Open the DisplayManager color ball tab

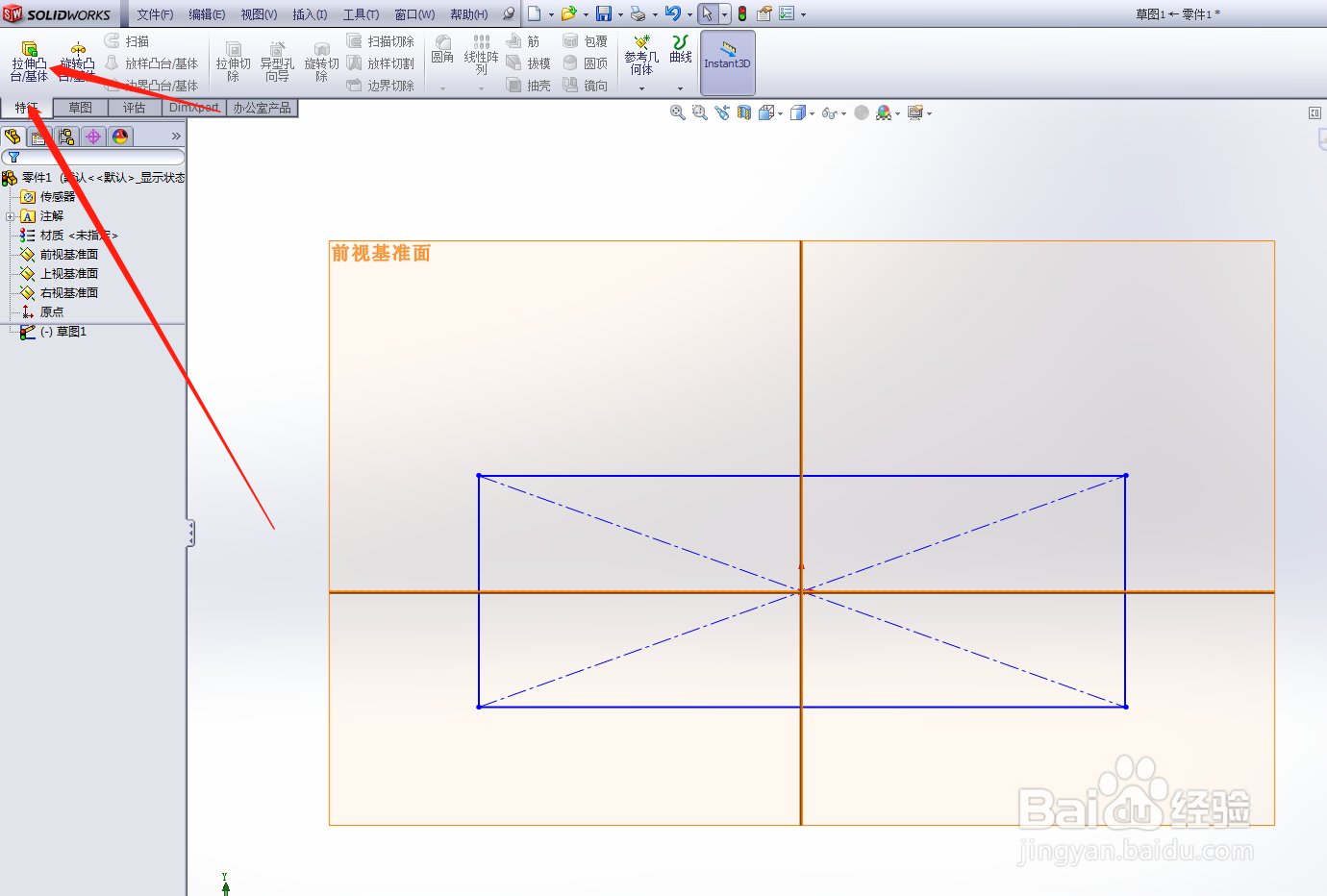(x=120, y=137)
